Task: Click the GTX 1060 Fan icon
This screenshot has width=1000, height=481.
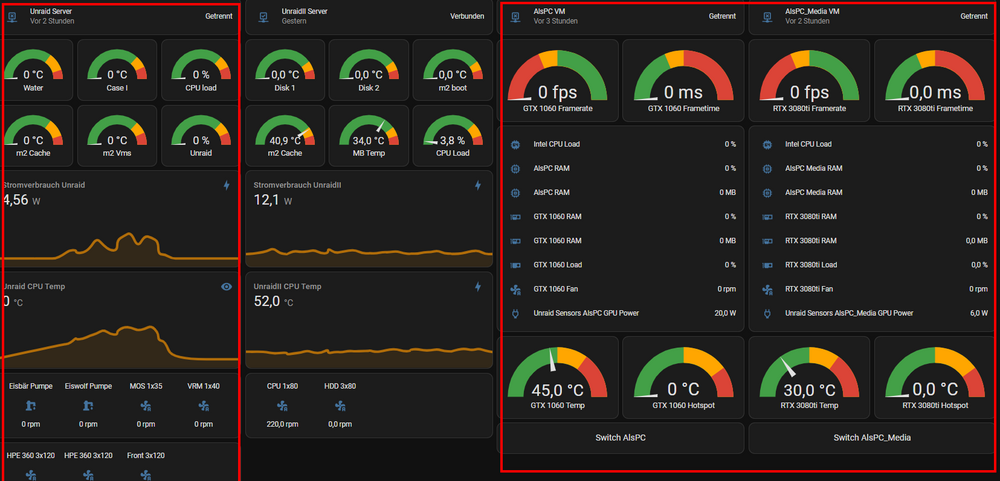Action: [515, 290]
